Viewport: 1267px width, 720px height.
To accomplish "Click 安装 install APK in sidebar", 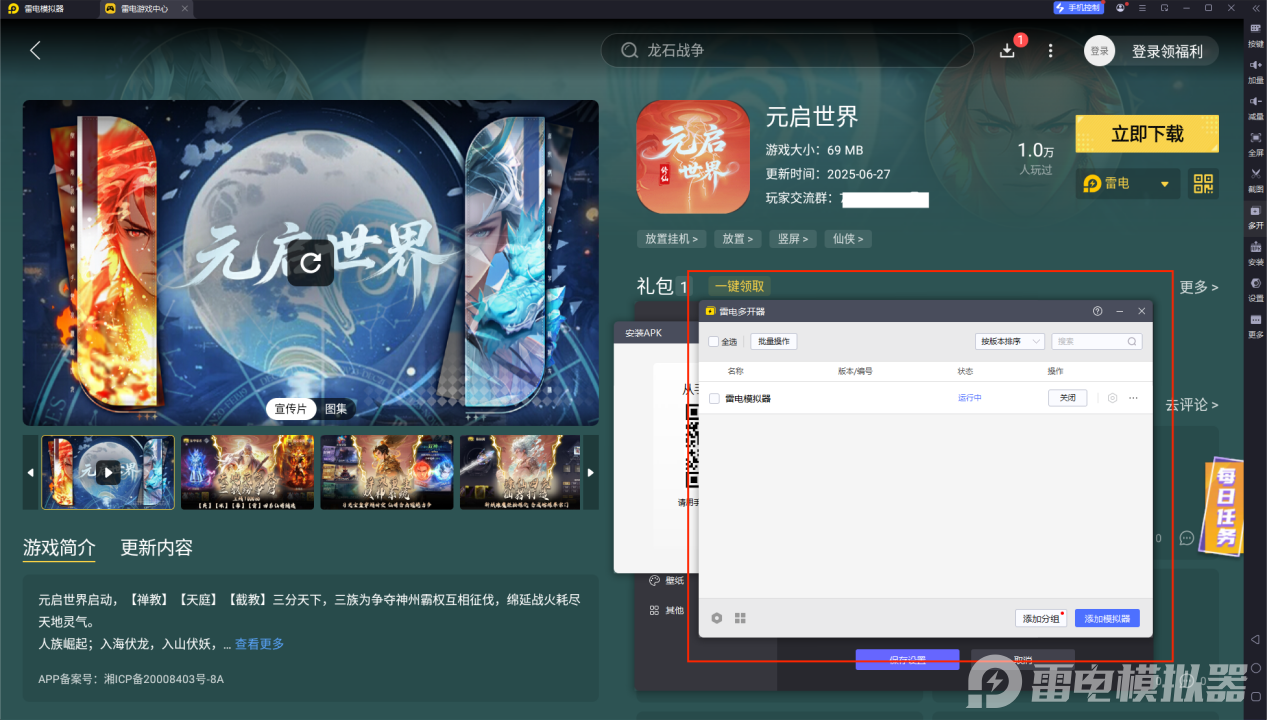I will pyautogui.click(x=1256, y=252).
